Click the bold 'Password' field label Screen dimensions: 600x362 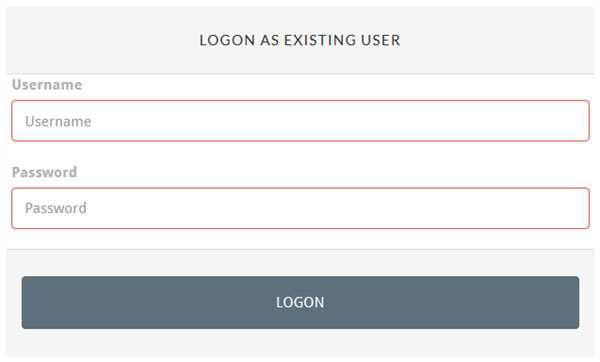[x=44, y=172]
